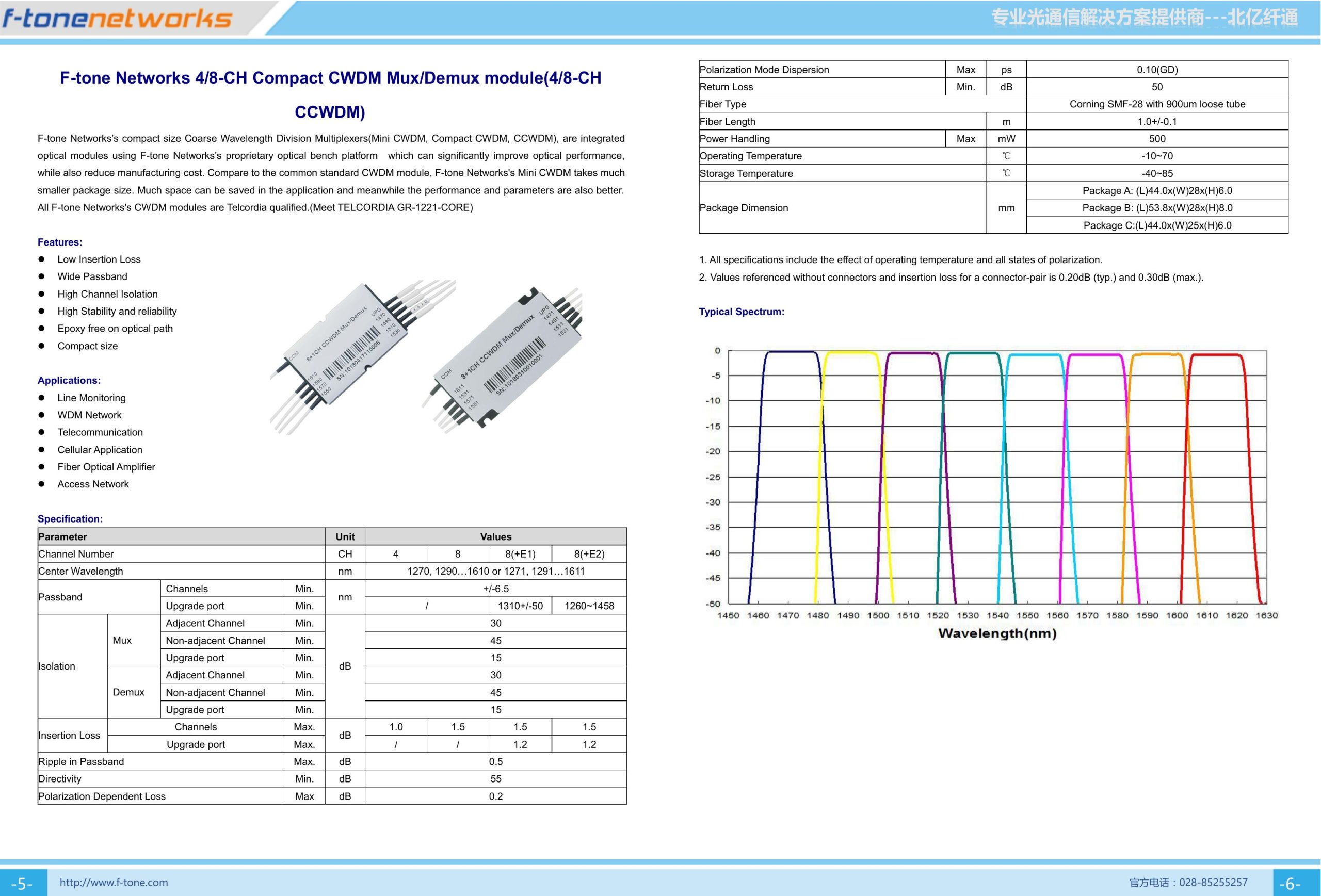Click the f-tonenetworks logo
The width and height of the screenshot is (1321, 896).
coord(118,18)
